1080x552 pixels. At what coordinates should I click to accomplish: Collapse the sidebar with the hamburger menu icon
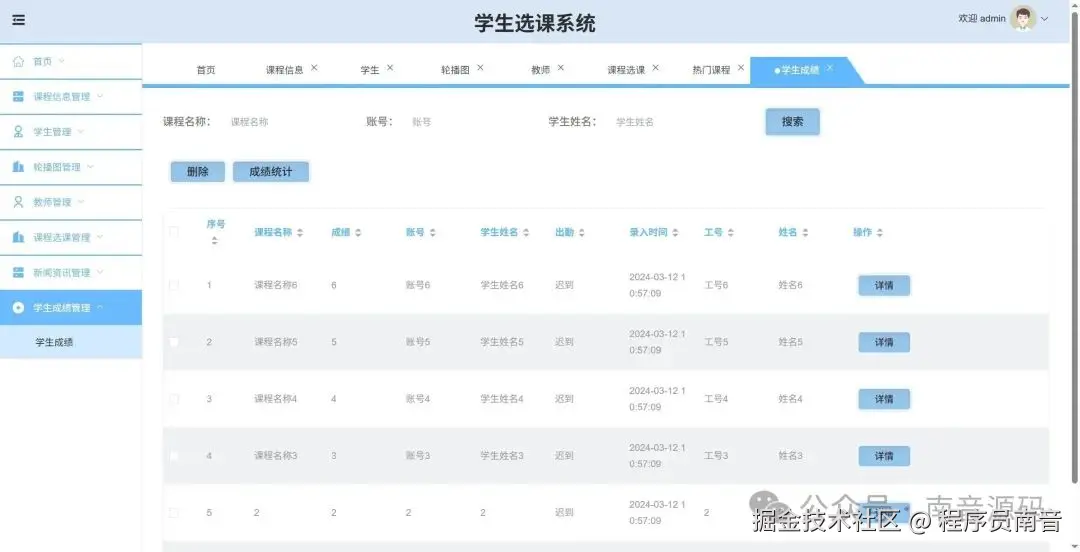(19, 20)
